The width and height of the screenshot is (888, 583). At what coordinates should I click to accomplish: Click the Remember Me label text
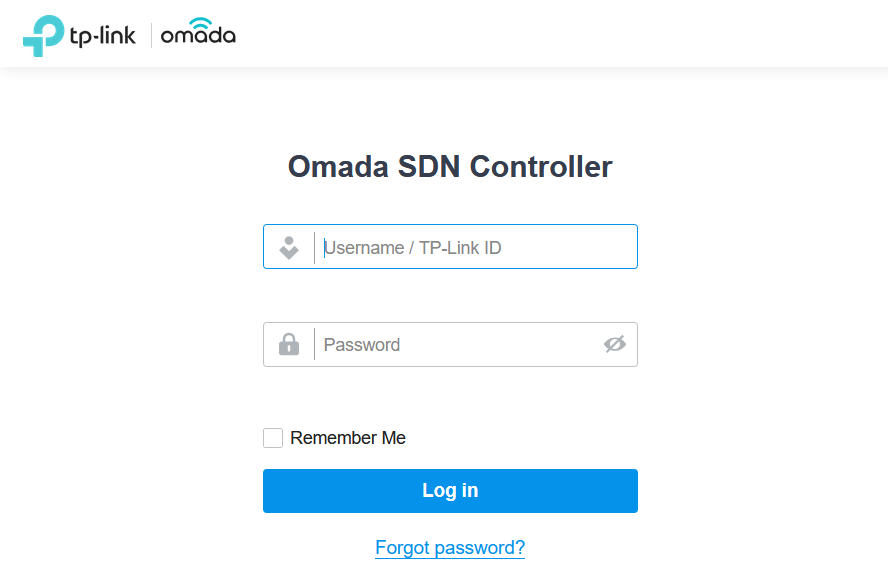(348, 438)
